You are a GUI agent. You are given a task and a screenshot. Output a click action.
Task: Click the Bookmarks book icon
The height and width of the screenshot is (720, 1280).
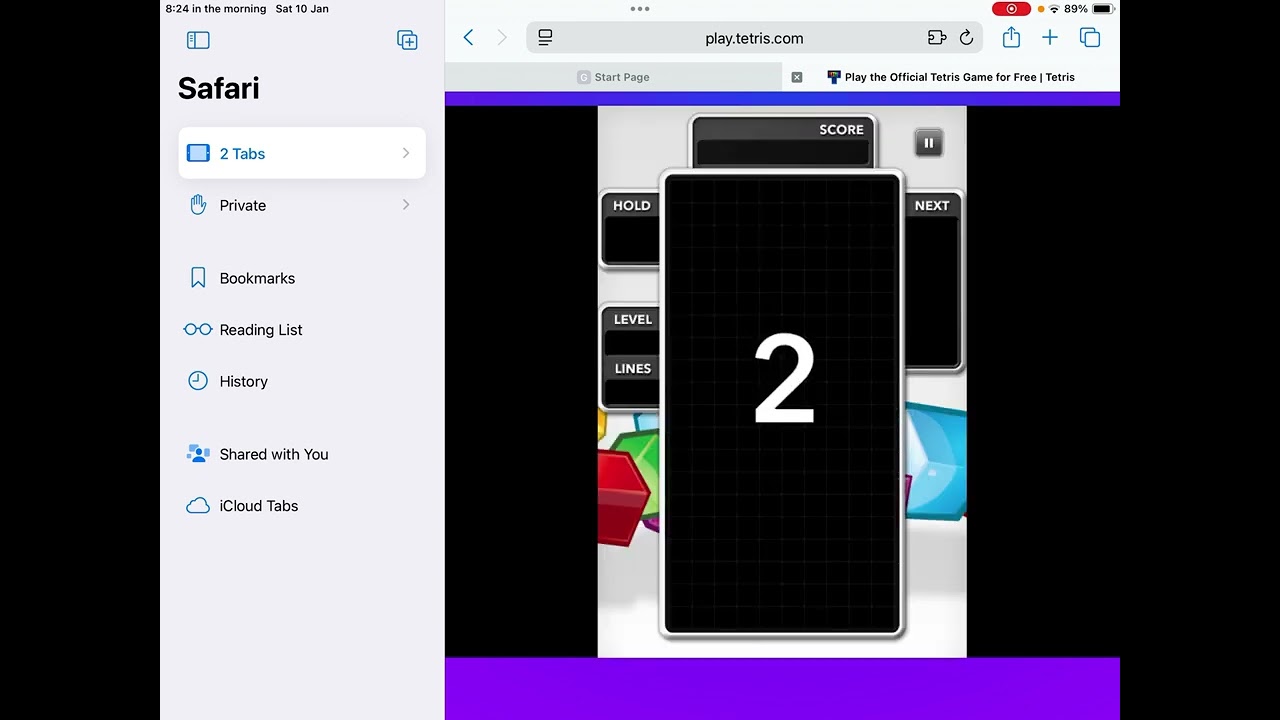[x=198, y=278]
